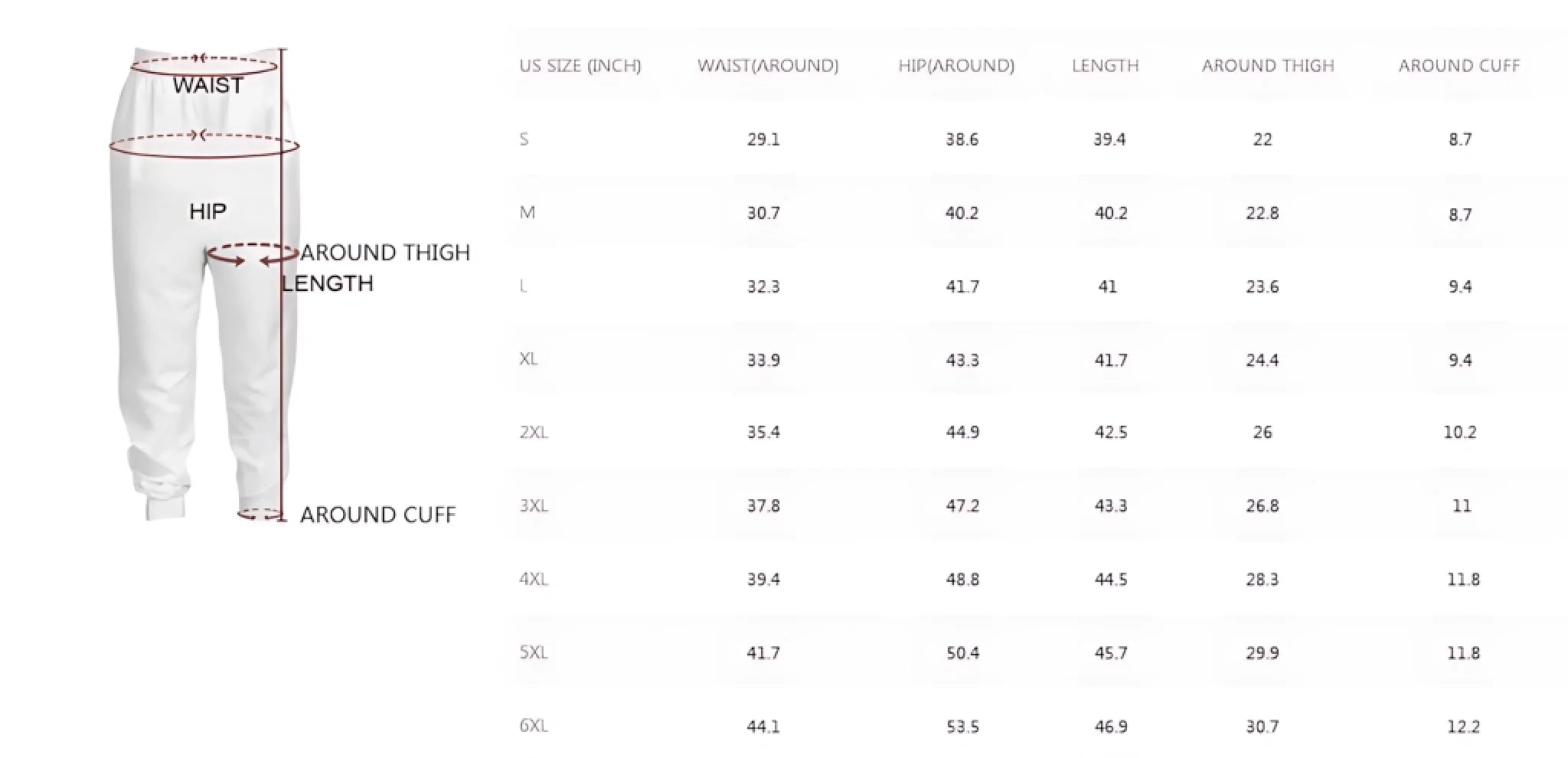Click the AROUND CUFF diagram label
The image size is (1568, 758).
[x=377, y=515]
